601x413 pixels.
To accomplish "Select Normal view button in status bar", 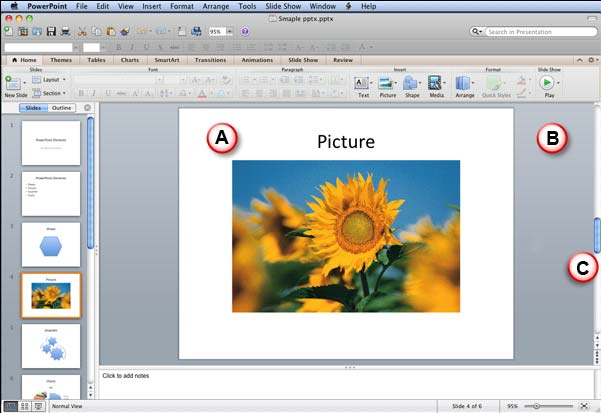I will 10,406.
